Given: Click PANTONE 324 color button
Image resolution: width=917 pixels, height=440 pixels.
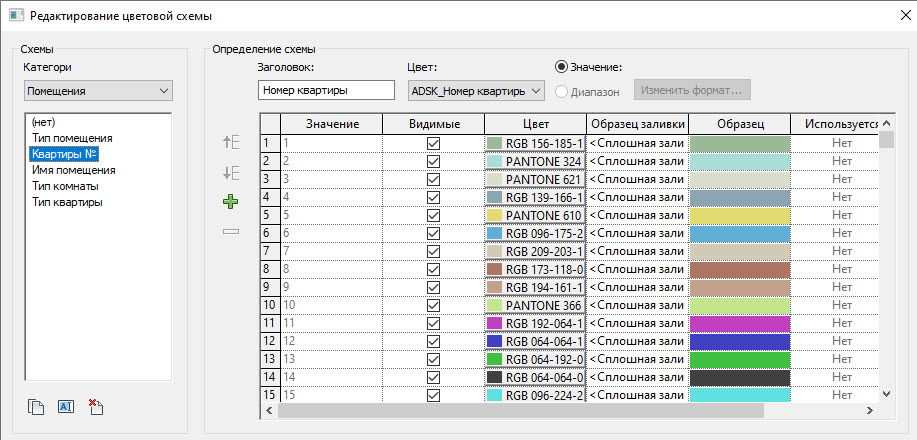Looking at the screenshot, I should click(536, 161).
